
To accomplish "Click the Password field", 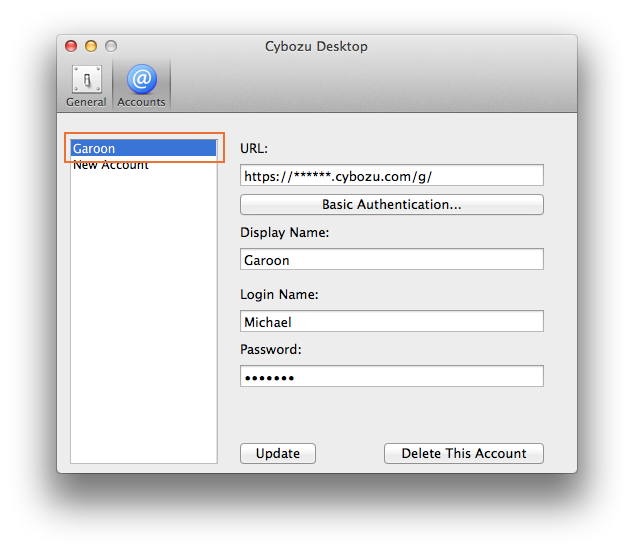I will point(391,376).
